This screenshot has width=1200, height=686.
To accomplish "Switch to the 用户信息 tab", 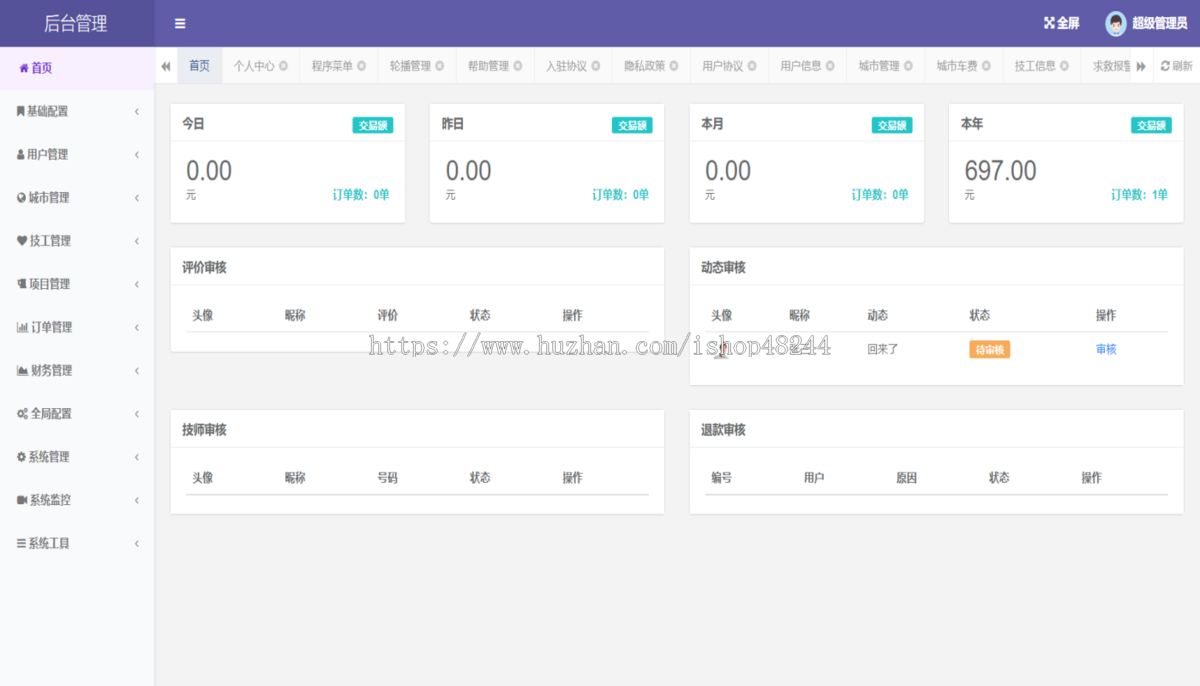I will coord(807,66).
